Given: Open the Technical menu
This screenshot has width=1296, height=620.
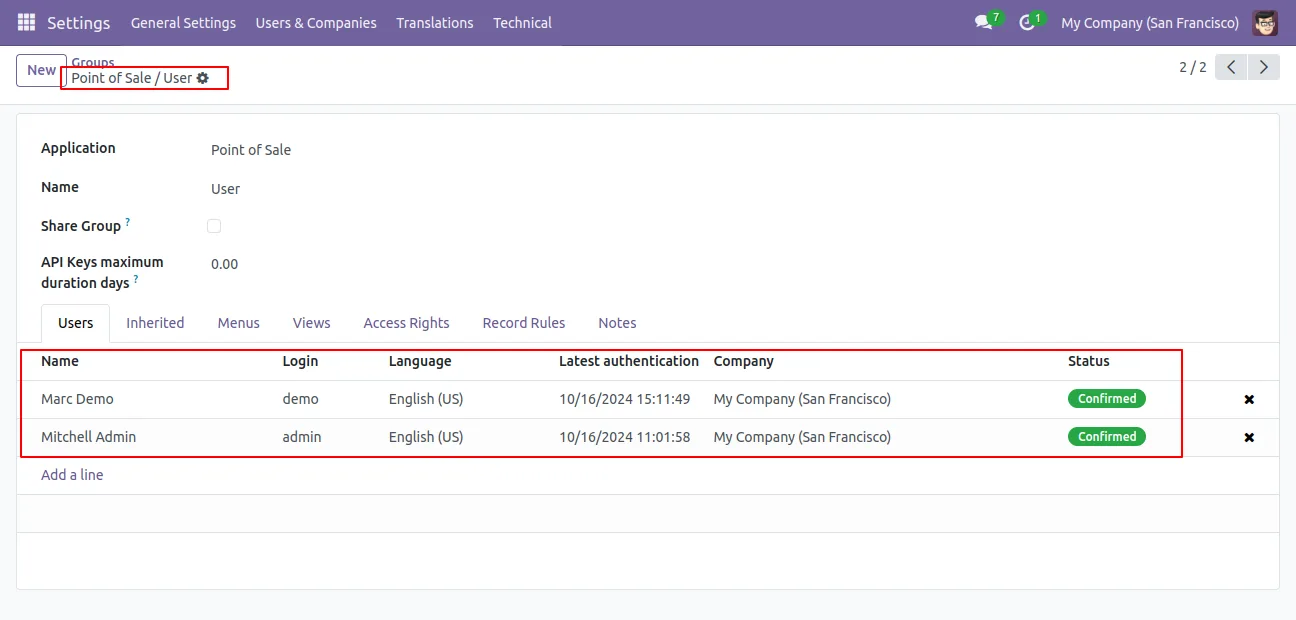Looking at the screenshot, I should [x=522, y=22].
